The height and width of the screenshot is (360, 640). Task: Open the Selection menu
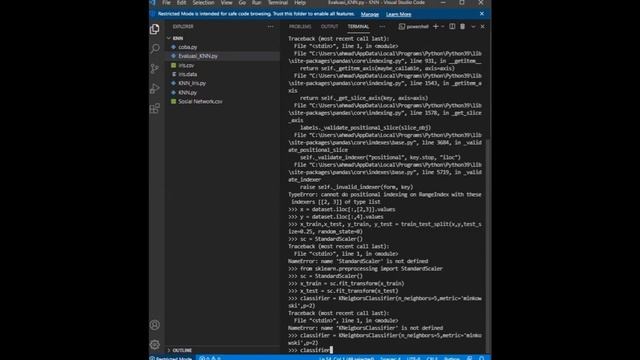[203, 2]
